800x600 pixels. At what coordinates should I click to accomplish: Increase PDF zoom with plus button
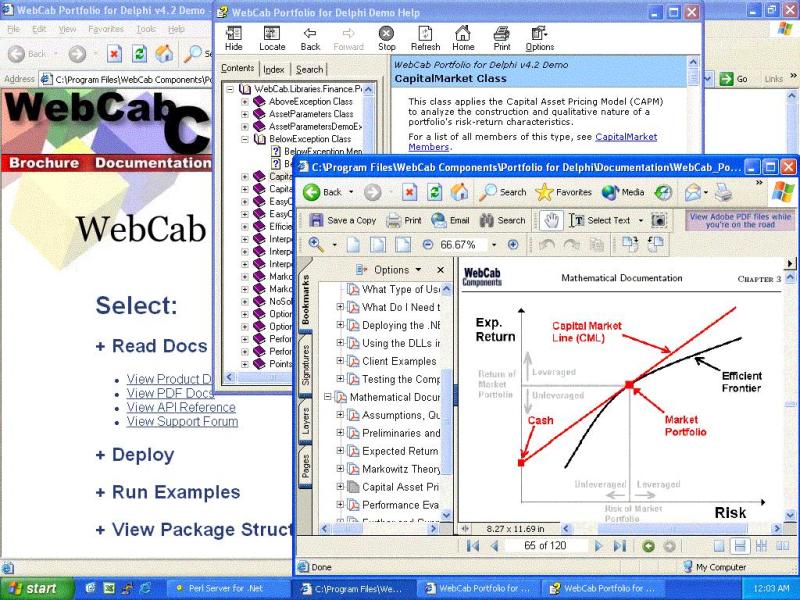[513, 245]
